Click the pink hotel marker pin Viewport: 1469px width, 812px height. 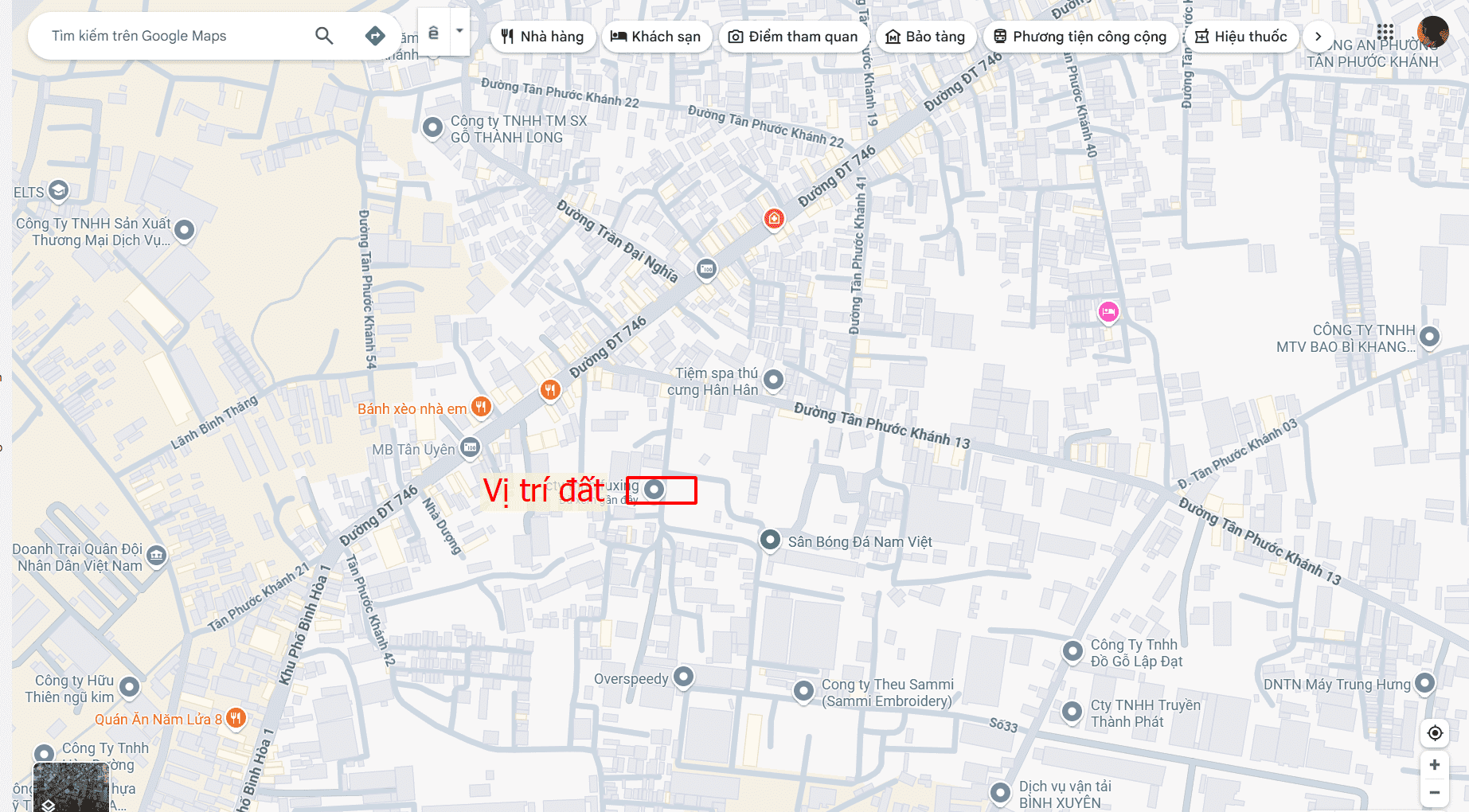coord(1108,311)
